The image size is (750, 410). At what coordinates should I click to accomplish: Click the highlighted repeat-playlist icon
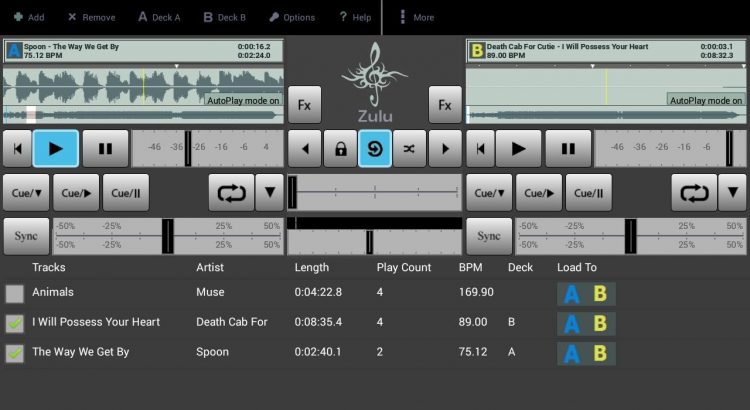pyautogui.click(x=375, y=148)
